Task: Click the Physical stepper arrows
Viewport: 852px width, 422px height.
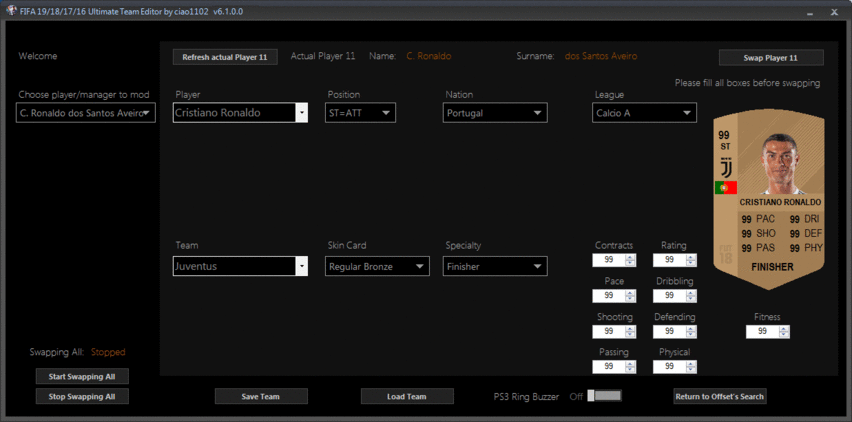Action: [691, 367]
